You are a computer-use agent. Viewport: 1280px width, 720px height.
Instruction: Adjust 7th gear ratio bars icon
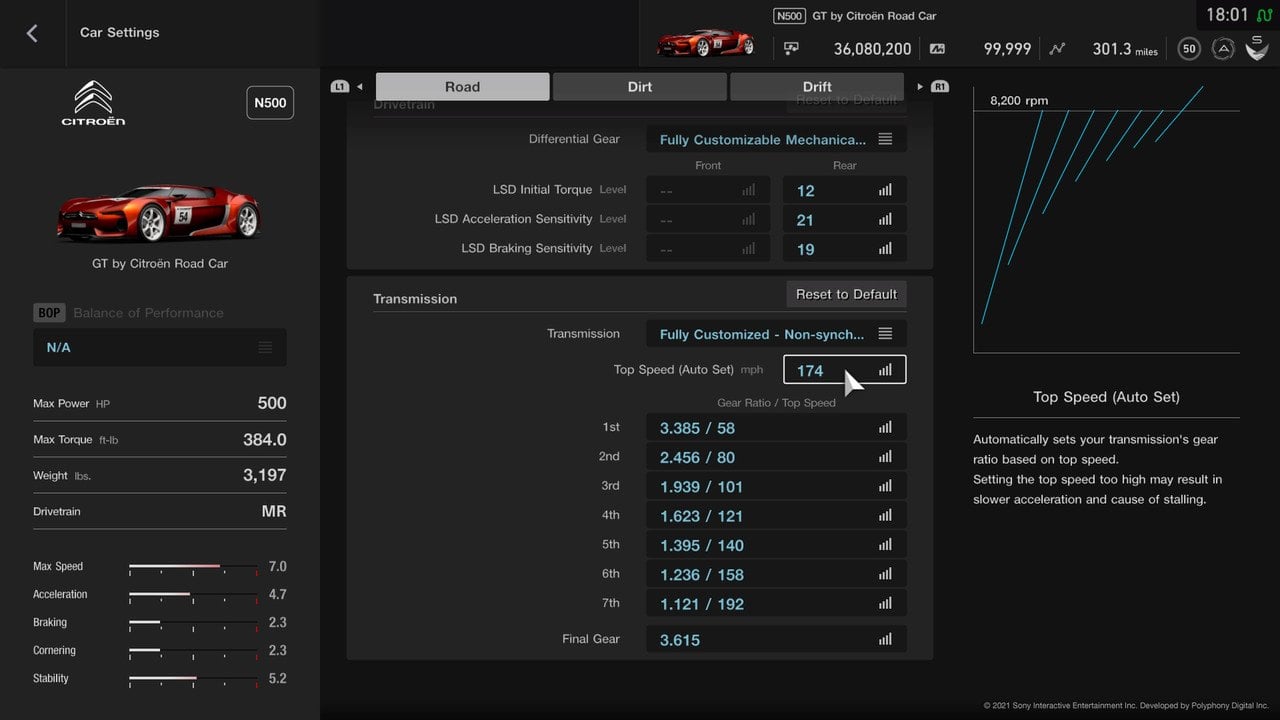click(x=885, y=603)
